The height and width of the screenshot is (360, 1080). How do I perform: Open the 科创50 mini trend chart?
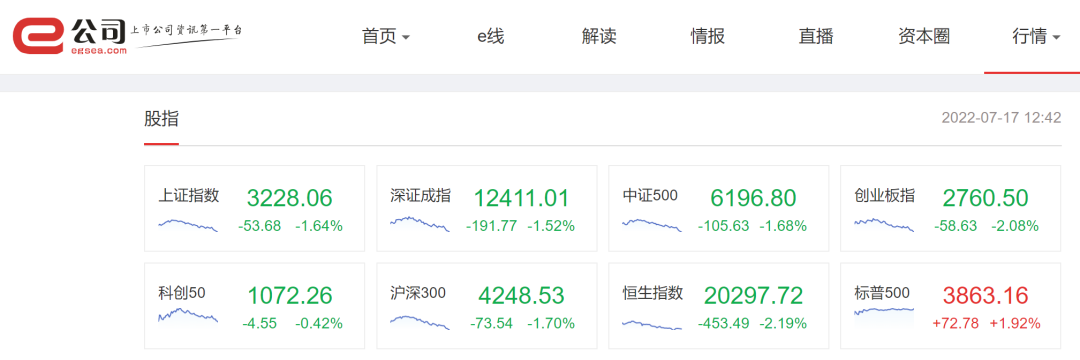pos(188,315)
